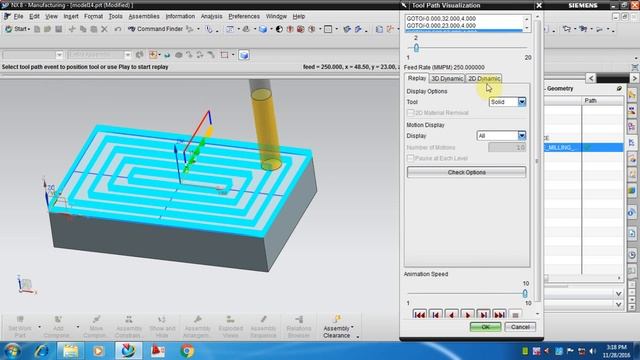The width and height of the screenshot is (640, 360).
Task: Click the shaded cube rendering style icon
Action: point(263,29)
